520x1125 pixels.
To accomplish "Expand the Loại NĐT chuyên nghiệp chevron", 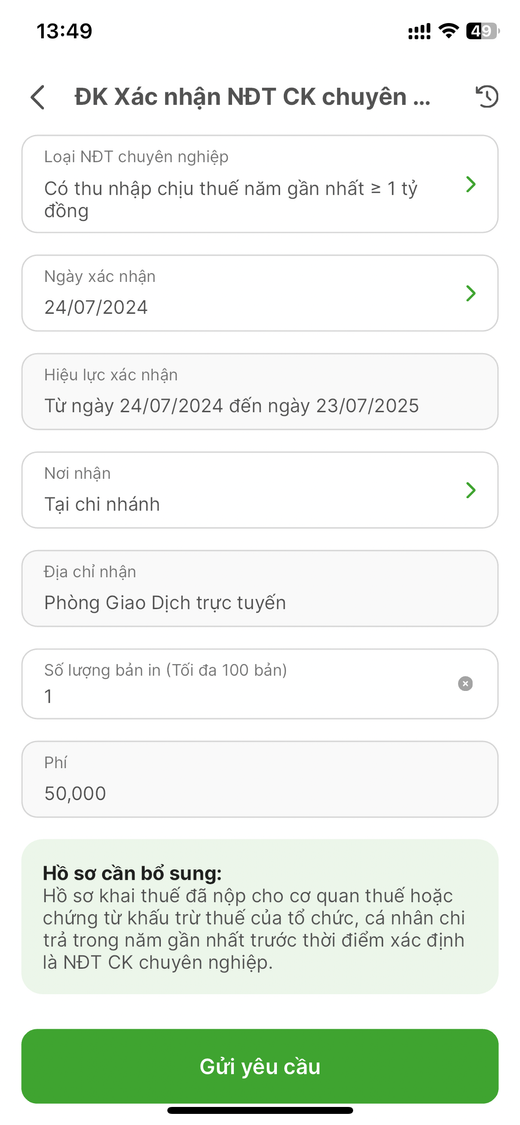I will (x=471, y=184).
